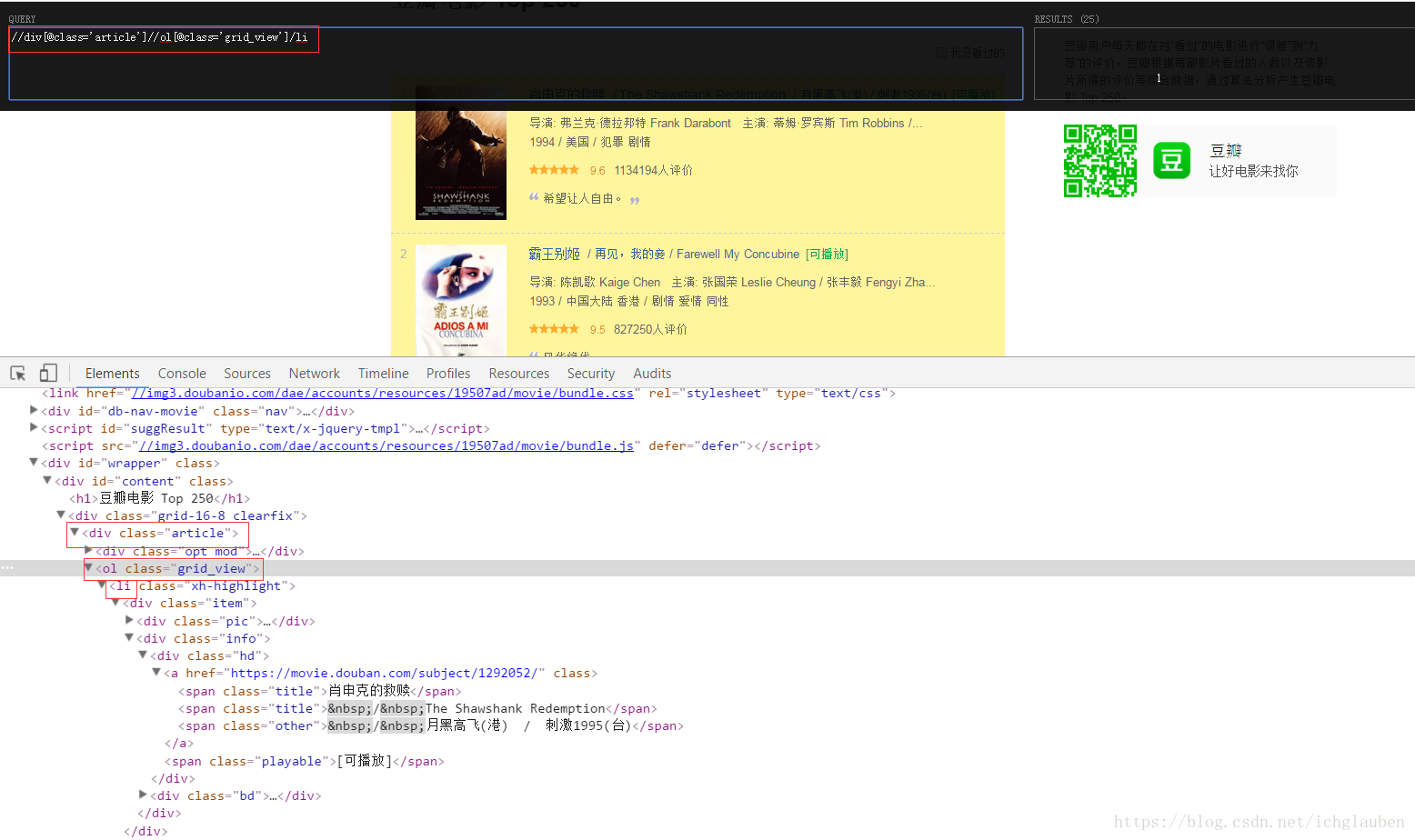
Task: Switch to the Elements tab
Action: 113,374
